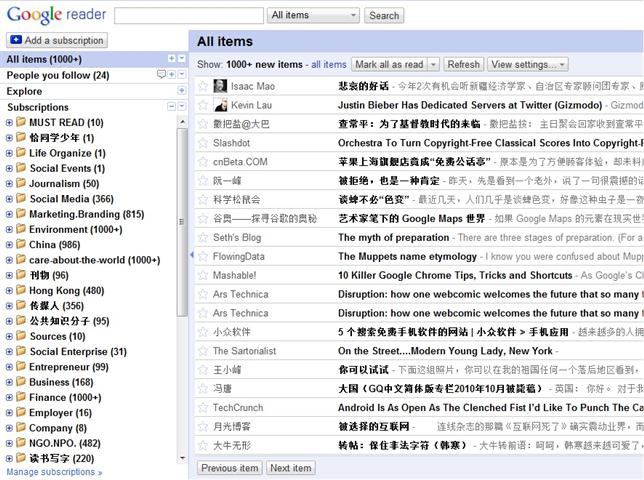
Task: Focus the search text field
Action: click(189, 16)
